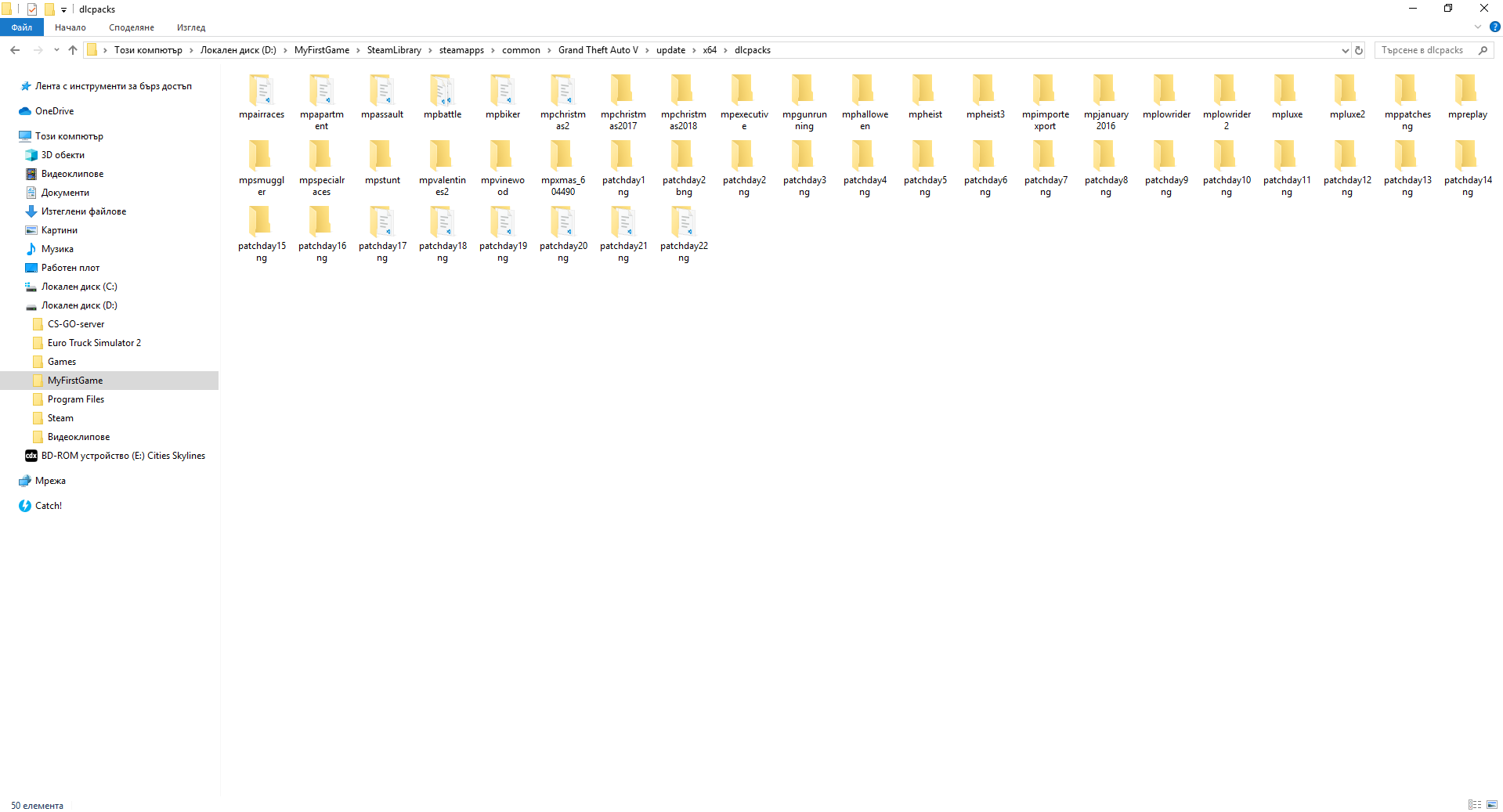Screen dimensions: 1503x812
Task: Click the Help question mark icon
Action: (1494, 27)
